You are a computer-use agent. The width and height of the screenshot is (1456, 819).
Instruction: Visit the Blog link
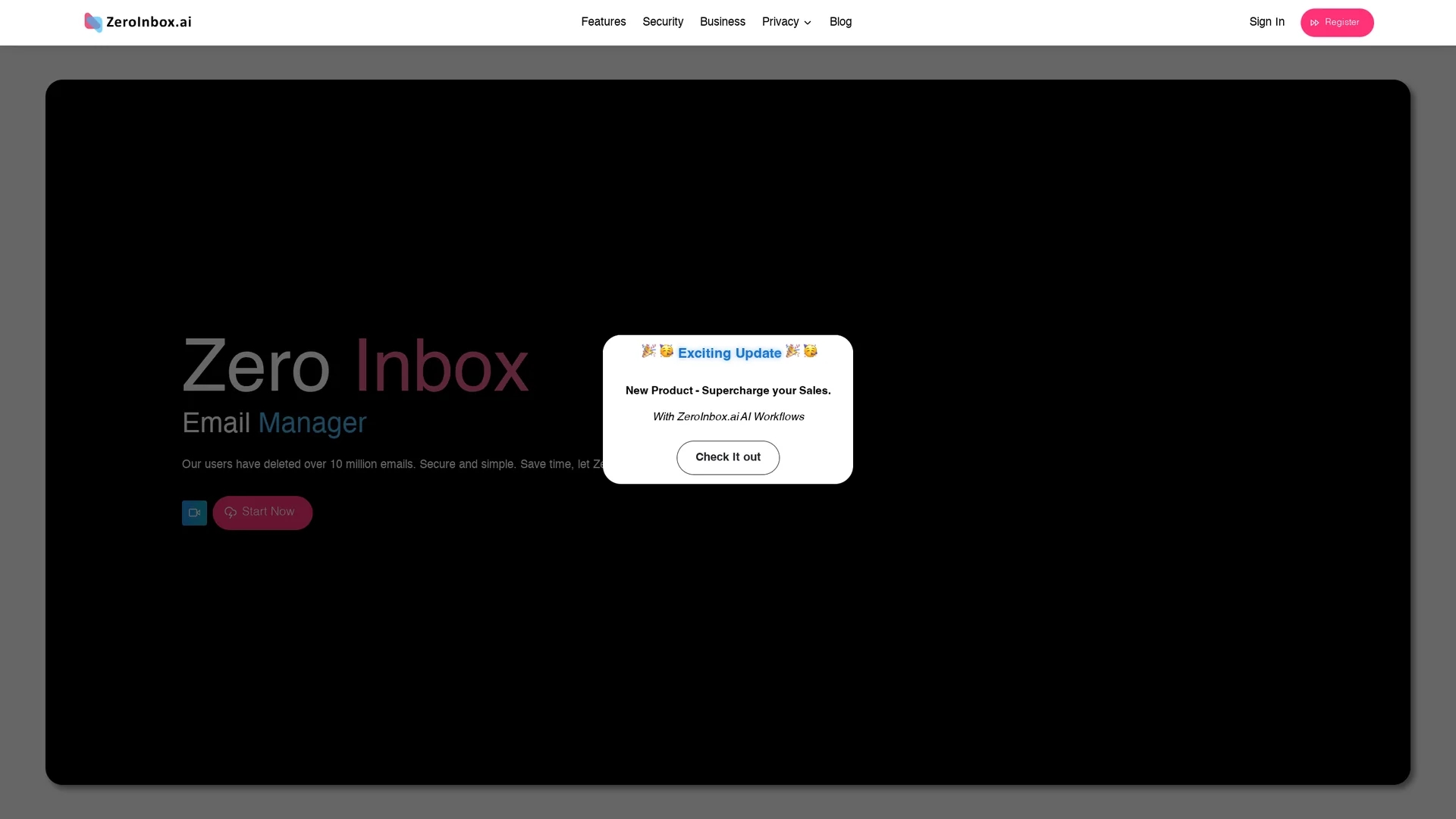pos(840,22)
